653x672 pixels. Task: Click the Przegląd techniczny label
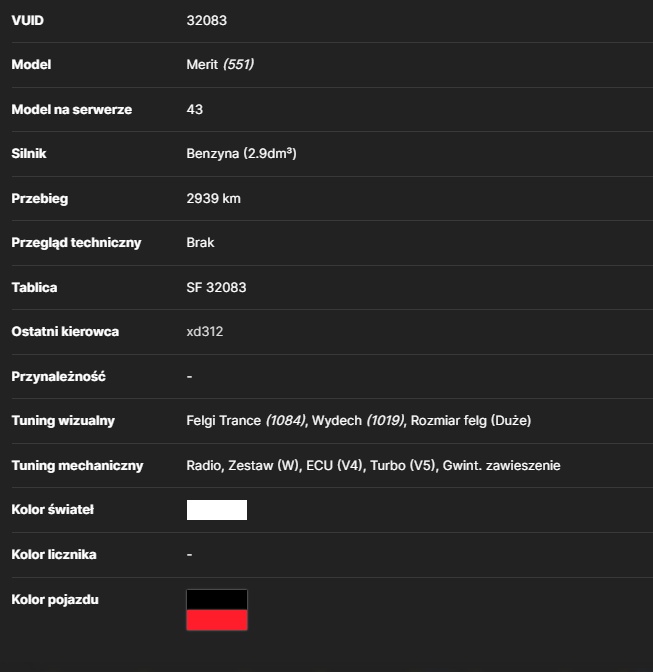pyautogui.click(x=76, y=243)
